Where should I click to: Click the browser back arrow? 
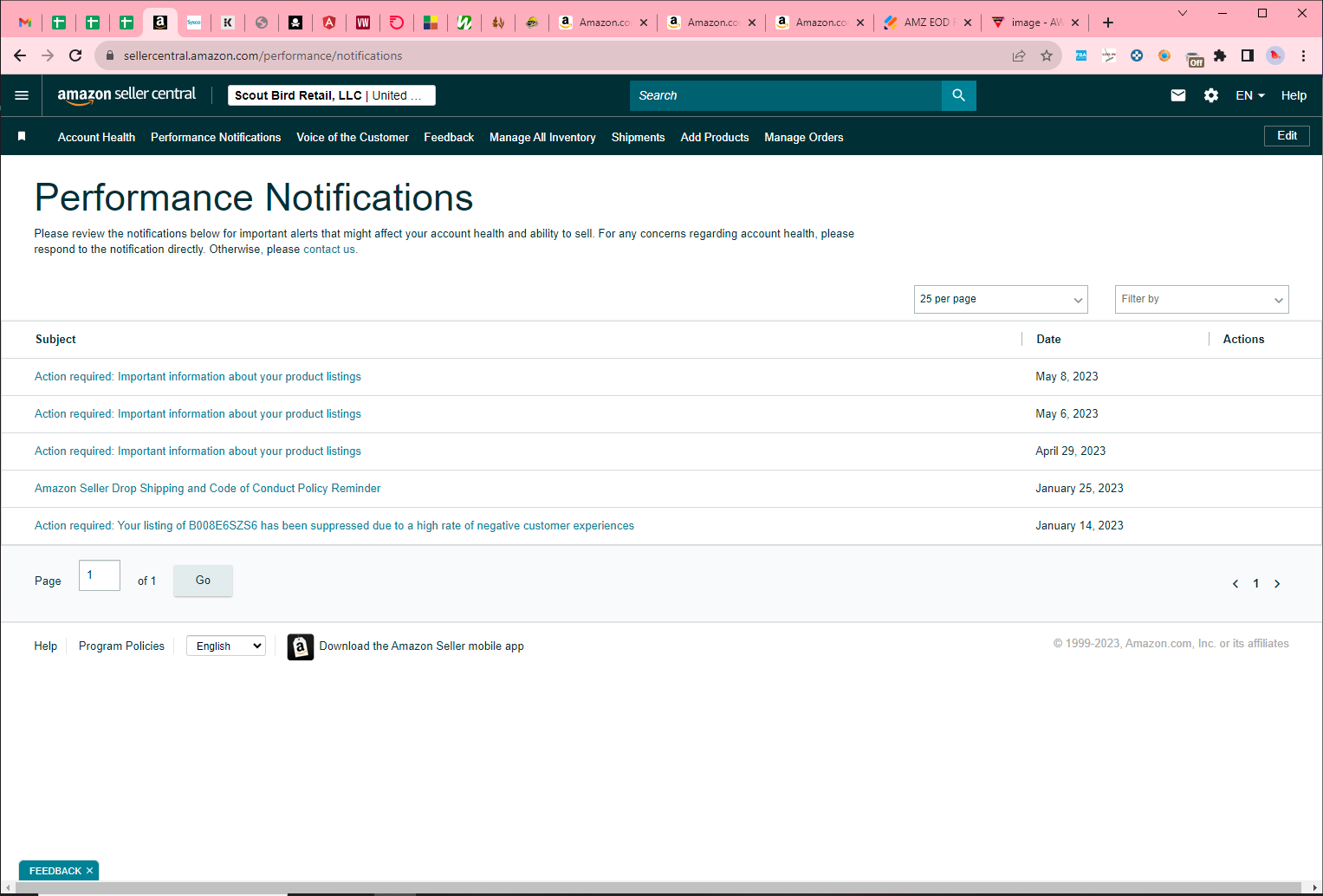point(20,55)
